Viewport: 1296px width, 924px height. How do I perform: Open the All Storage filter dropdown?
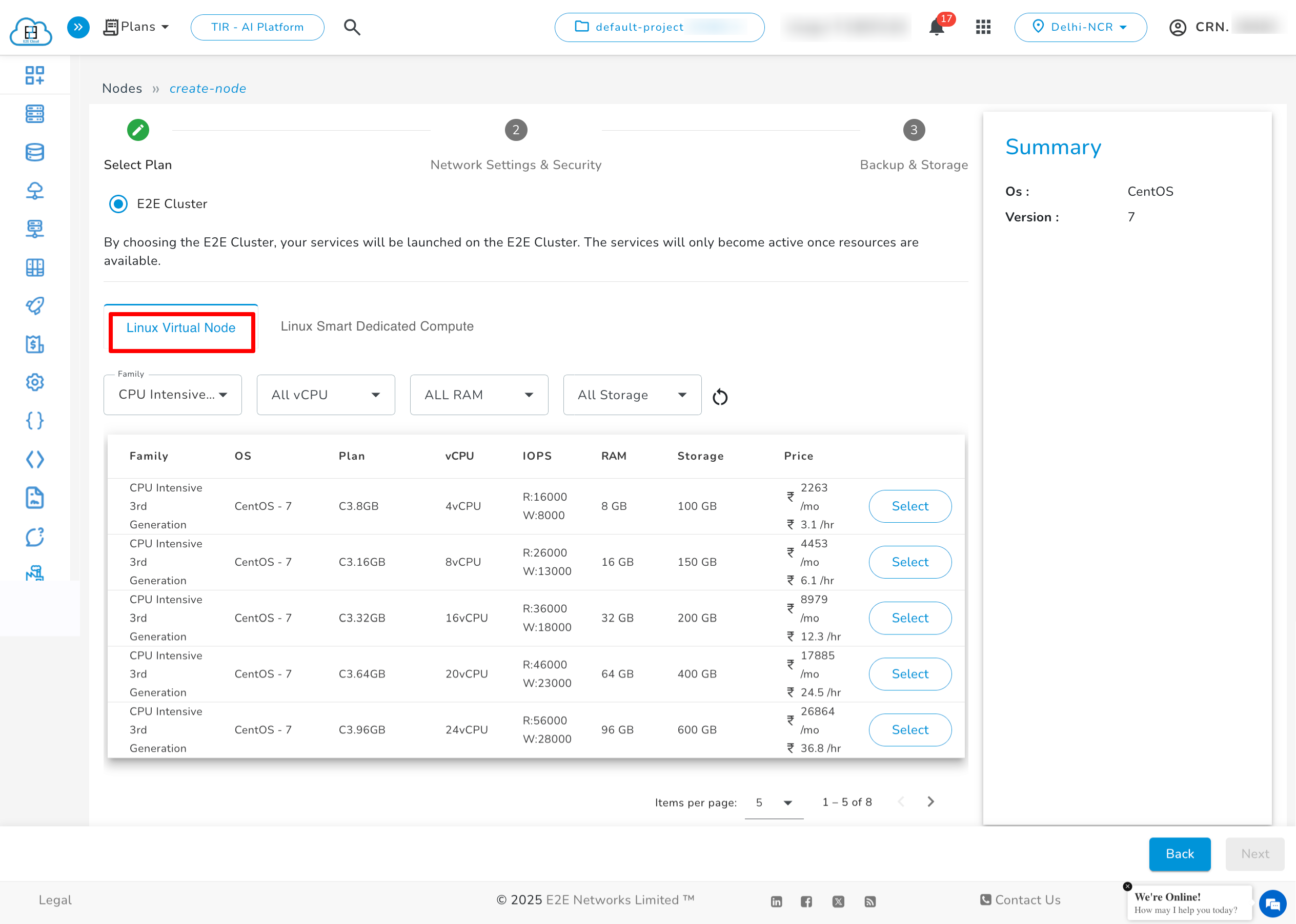(x=632, y=395)
